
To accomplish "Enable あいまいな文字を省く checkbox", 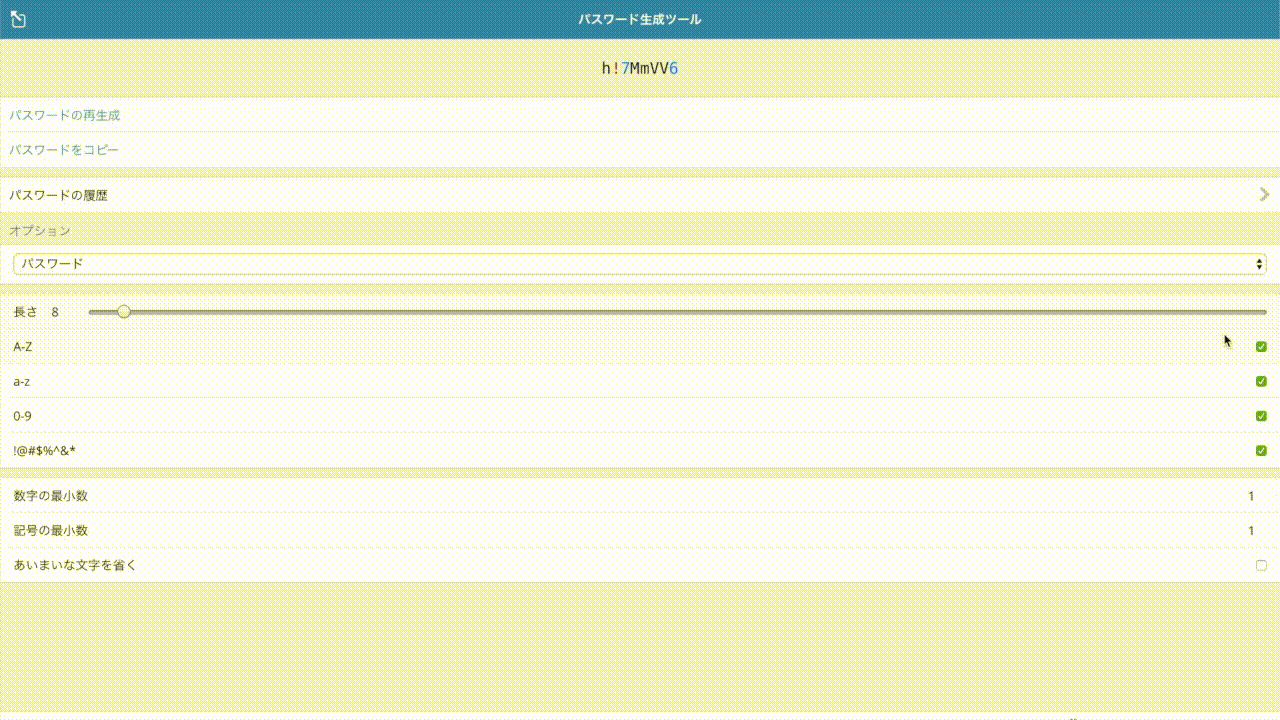I will (1261, 565).
